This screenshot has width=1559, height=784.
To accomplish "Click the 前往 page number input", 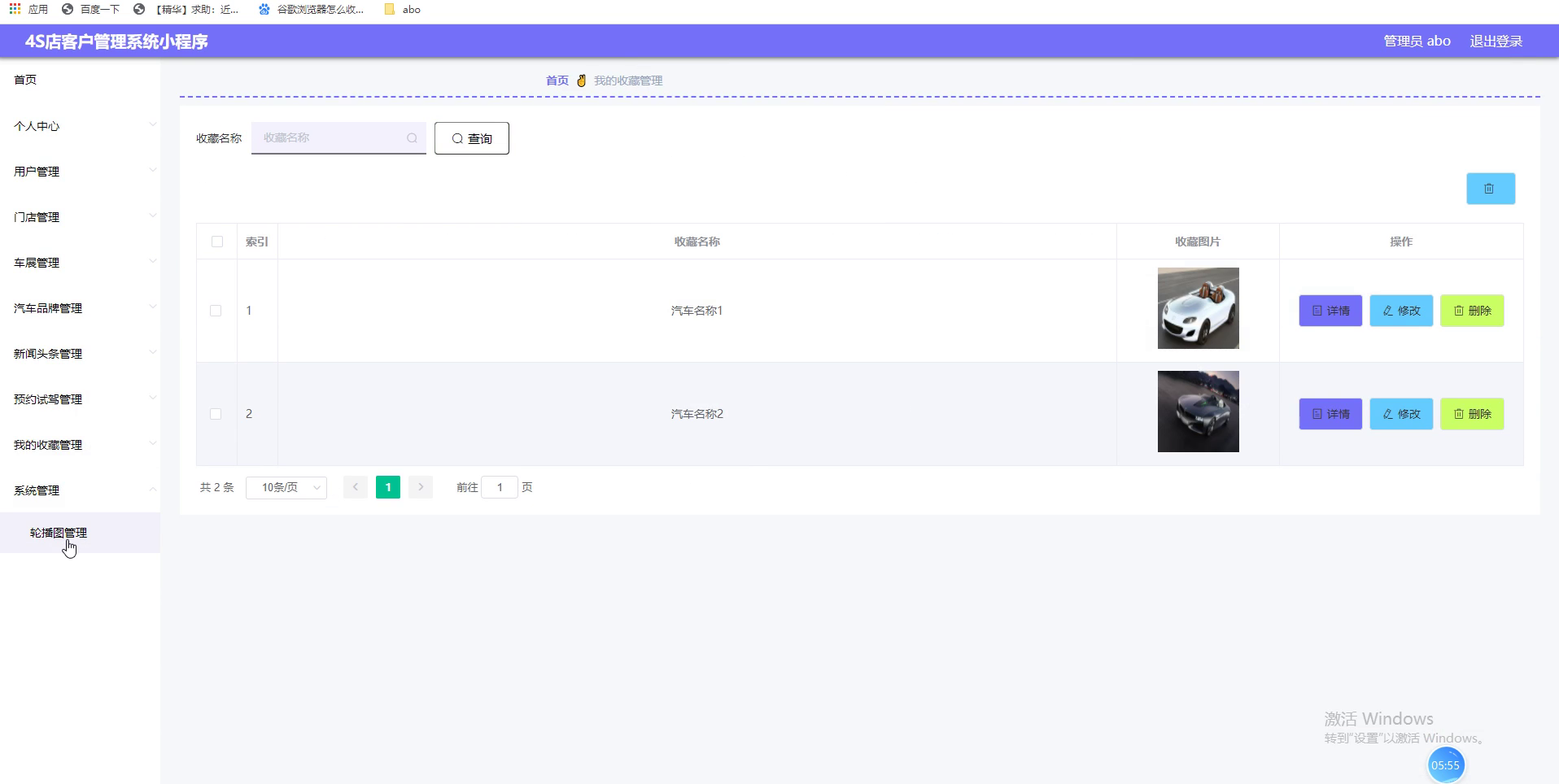I will click(500, 487).
